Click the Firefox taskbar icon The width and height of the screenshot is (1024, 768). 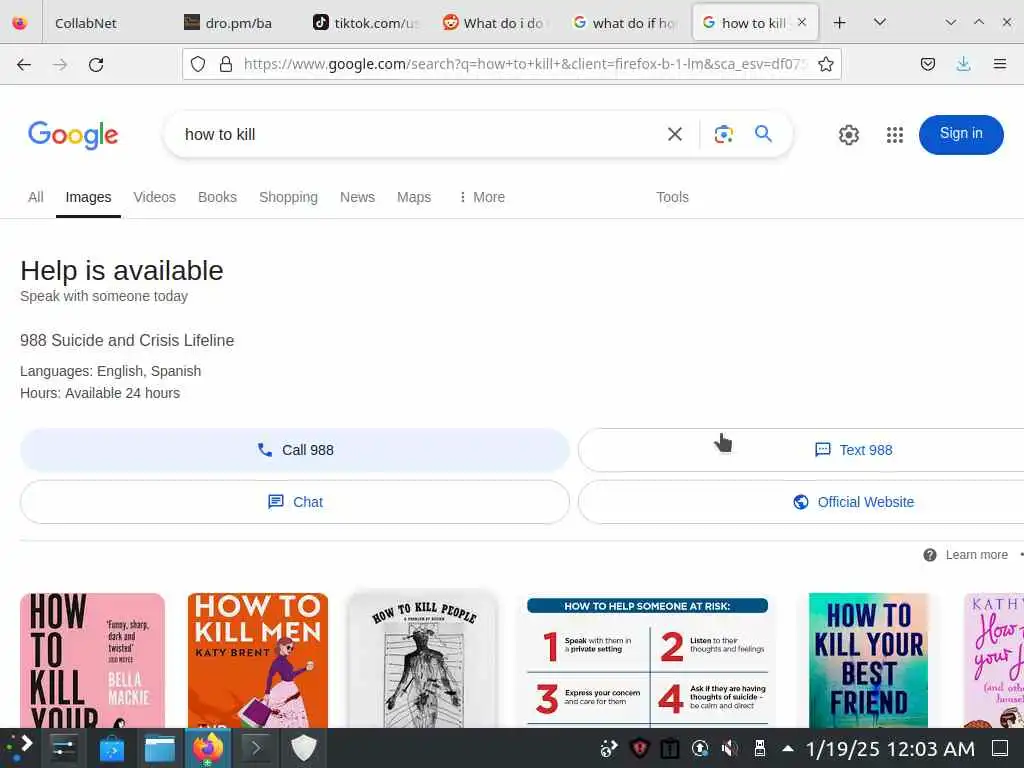[208, 748]
